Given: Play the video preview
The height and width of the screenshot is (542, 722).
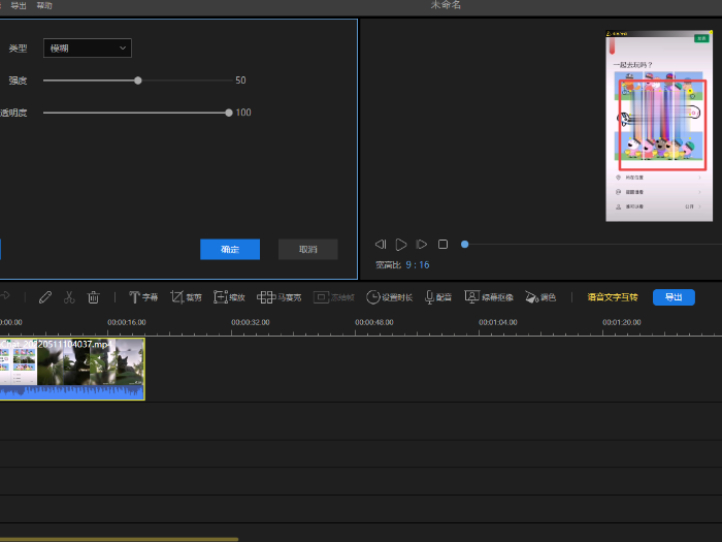Looking at the screenshot, I should (401, 245).
